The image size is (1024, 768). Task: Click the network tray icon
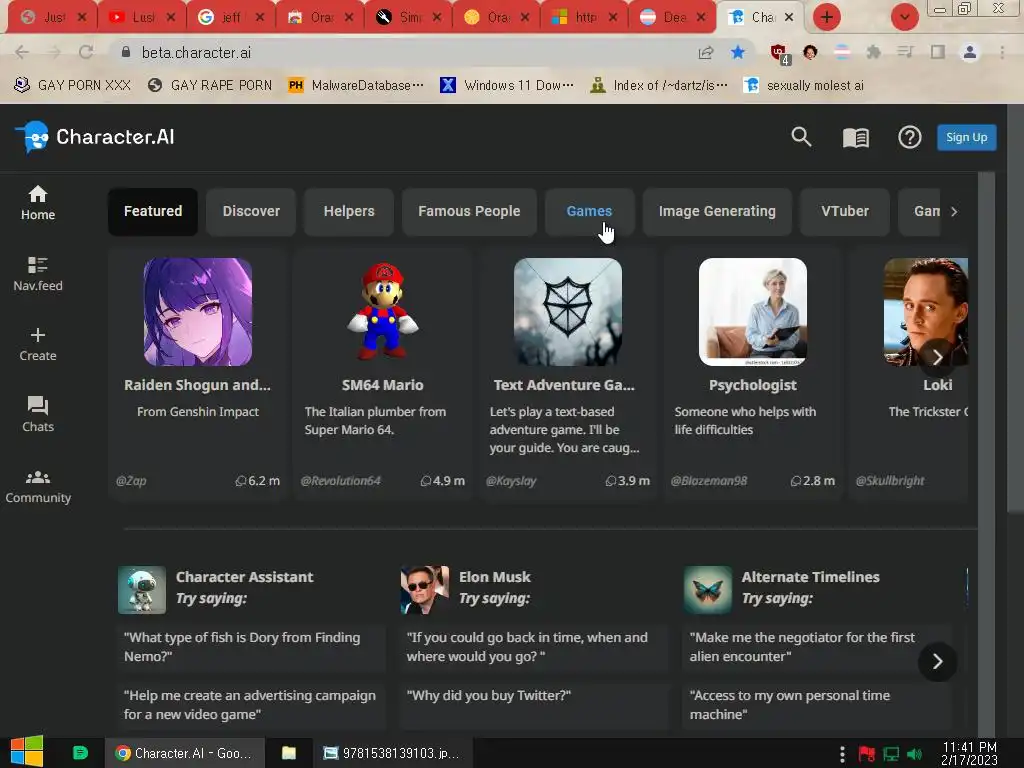[x=891, y=754]
